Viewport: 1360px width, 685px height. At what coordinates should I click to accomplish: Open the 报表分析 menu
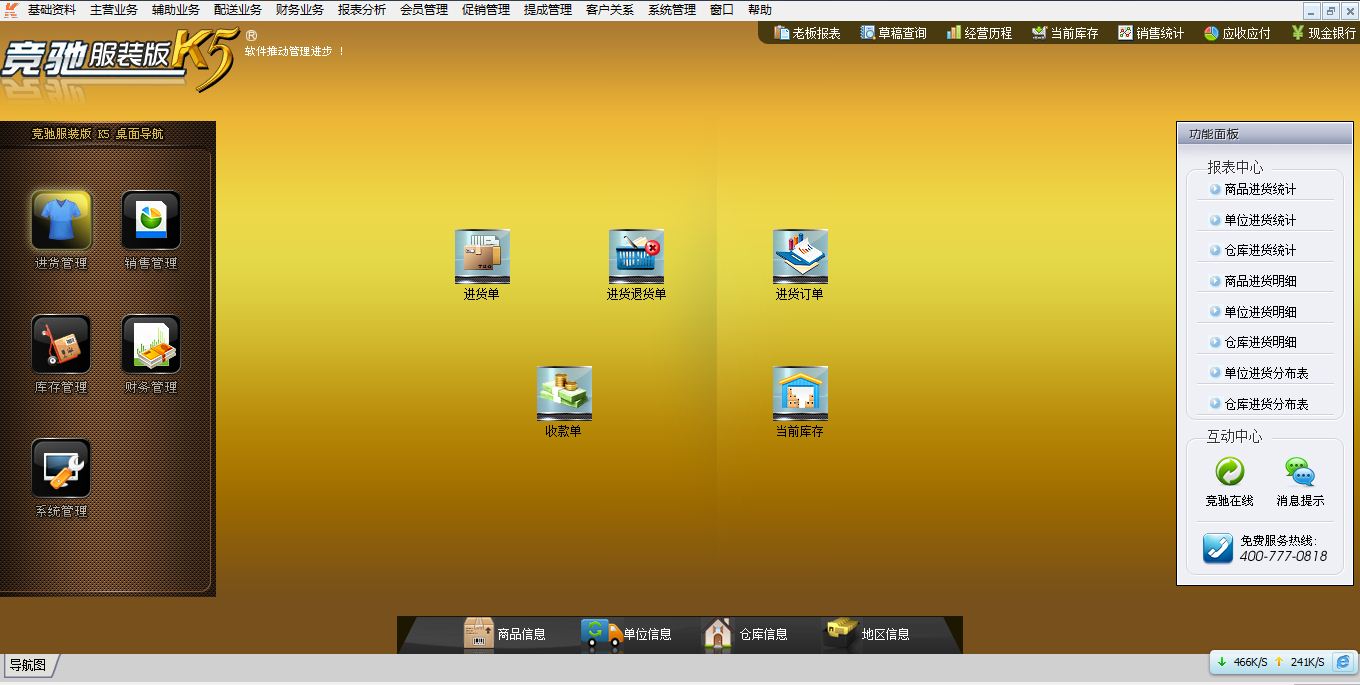[x=362, y=10]
